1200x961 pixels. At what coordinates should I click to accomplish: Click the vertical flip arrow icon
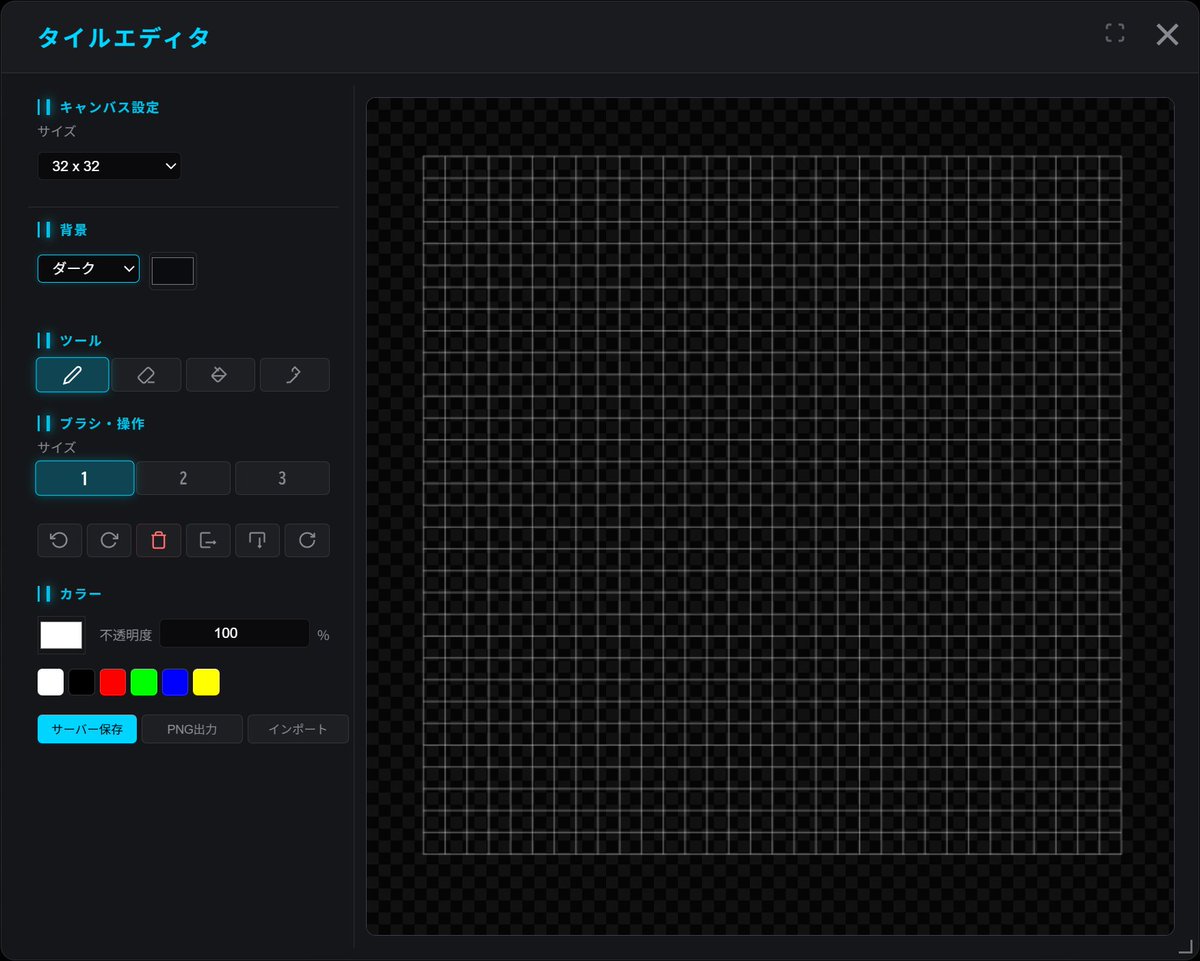257,540
